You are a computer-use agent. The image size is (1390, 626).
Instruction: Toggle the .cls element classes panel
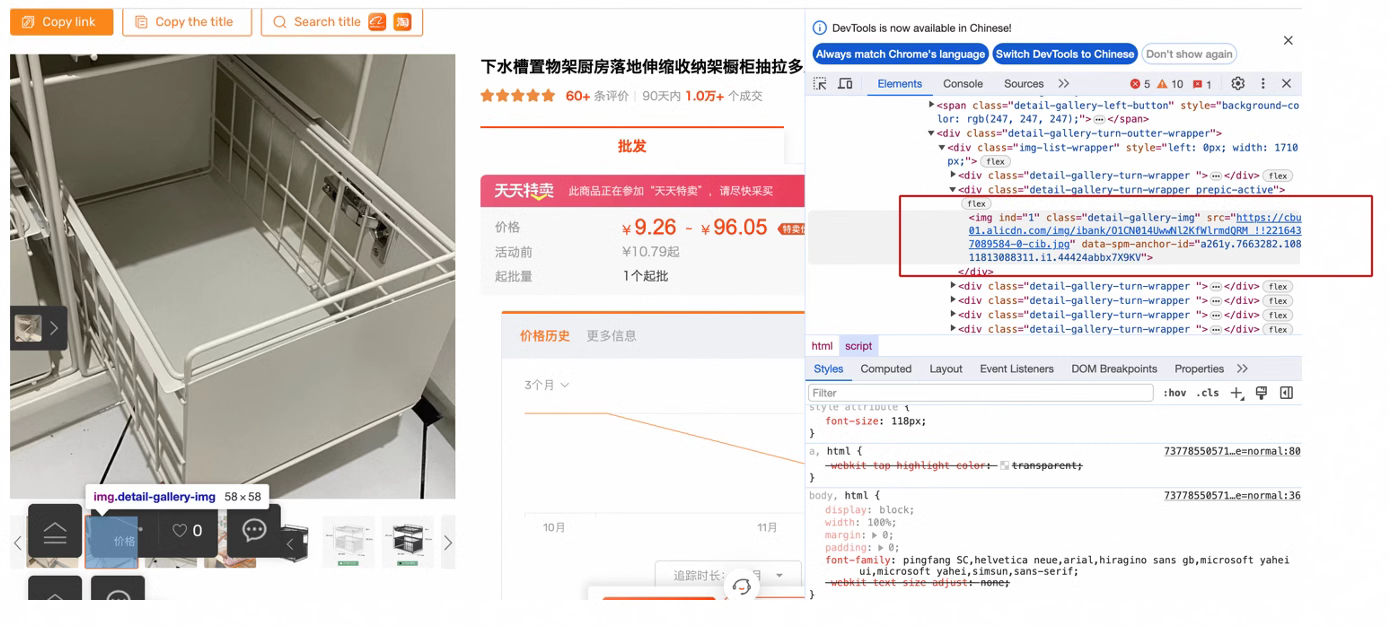pos(1208,393)
